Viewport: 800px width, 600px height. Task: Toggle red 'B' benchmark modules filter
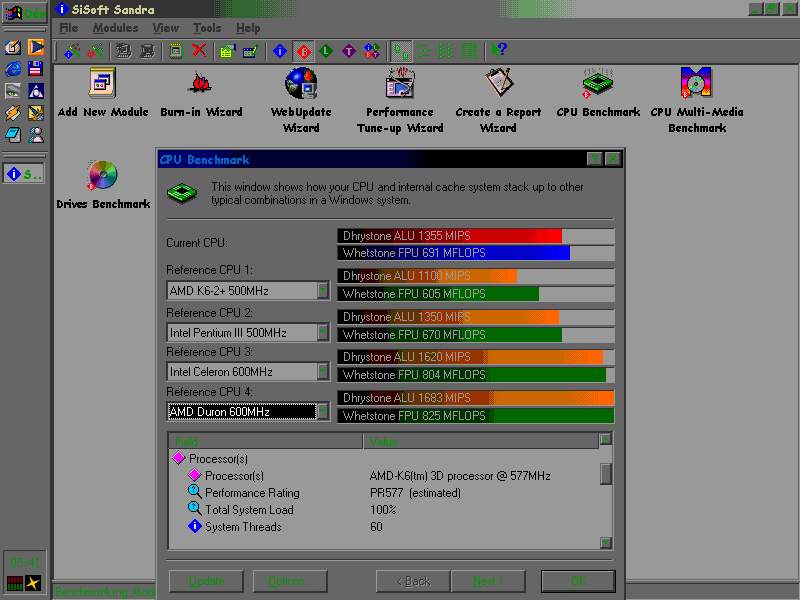[x=304, y=51]
